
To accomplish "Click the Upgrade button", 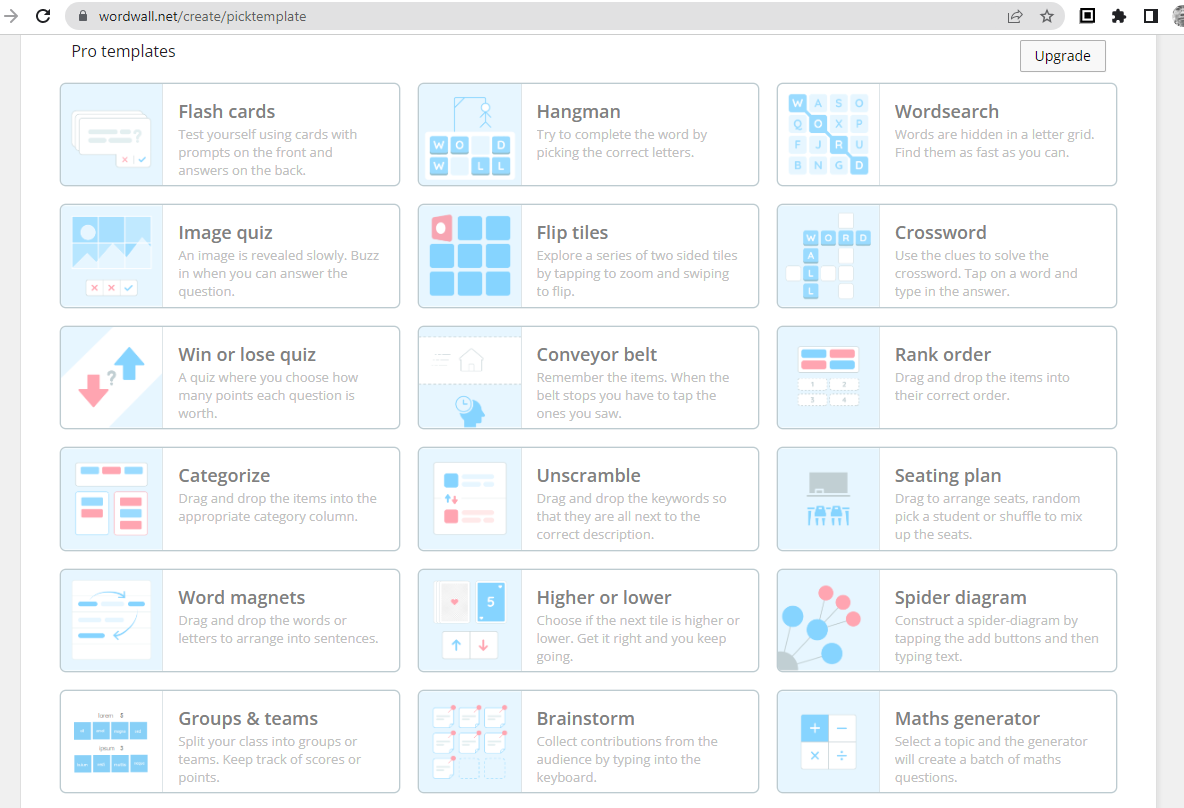I will (1062, 56).
